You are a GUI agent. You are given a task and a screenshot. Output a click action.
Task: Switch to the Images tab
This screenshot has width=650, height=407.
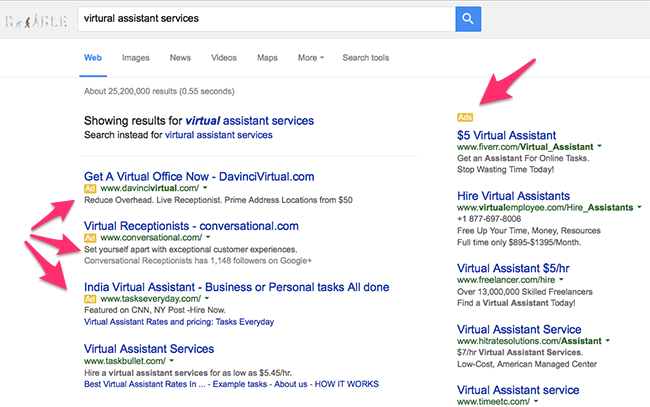click(135, 58)
